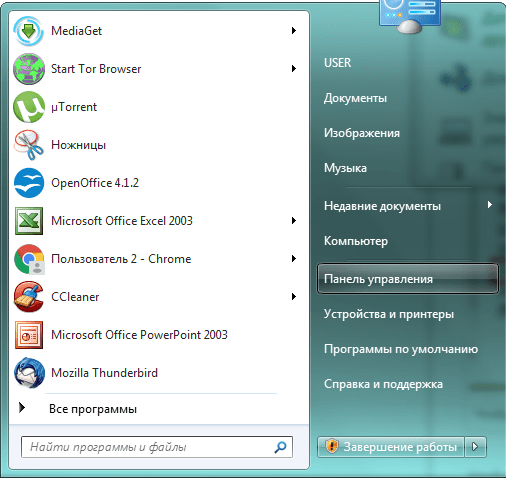The image size is (506, 478).
Task: Open Справка и поддержка link
Action: tap(383, 384)
